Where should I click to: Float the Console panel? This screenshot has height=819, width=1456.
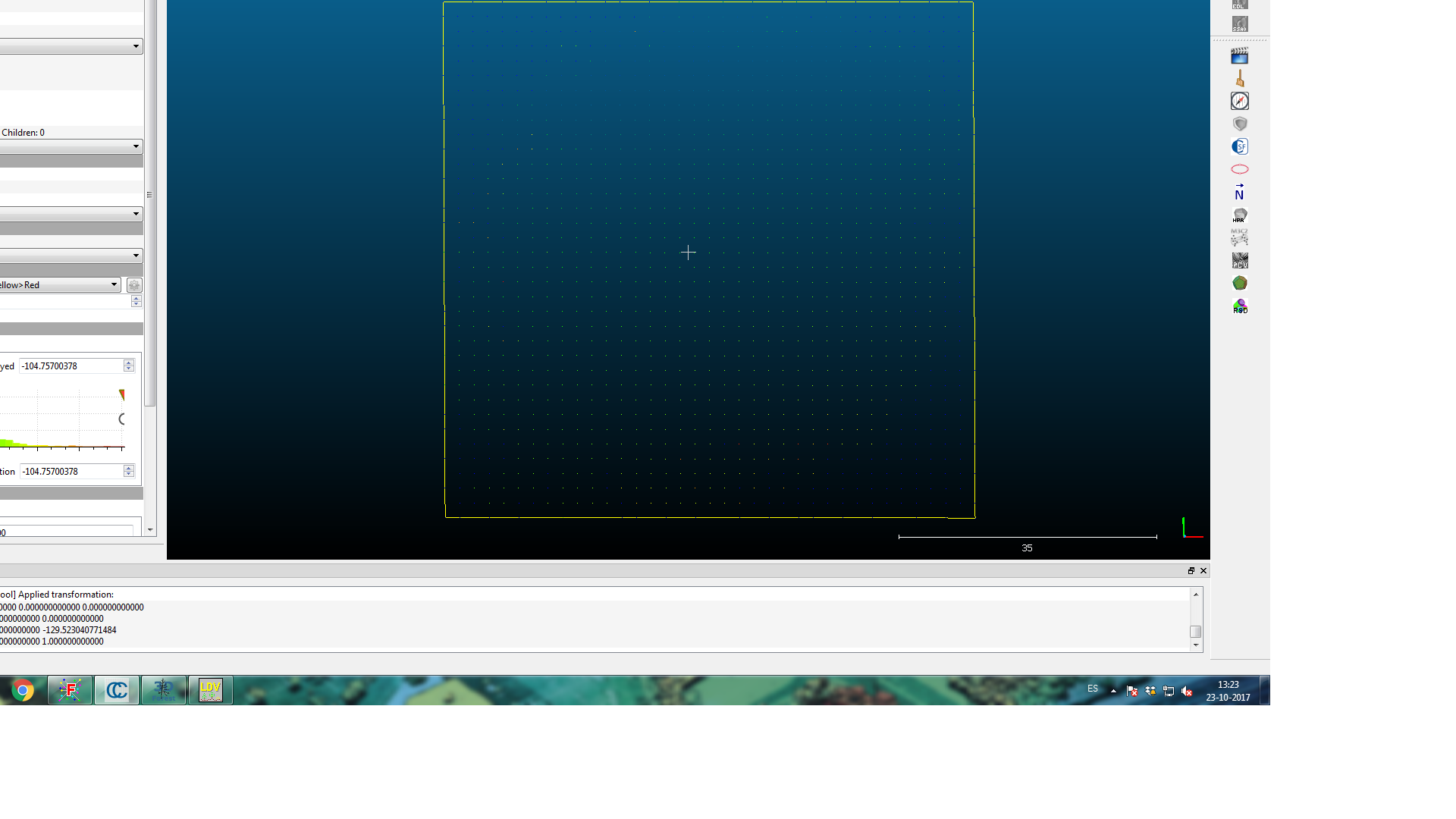[x=1191, y=570]
